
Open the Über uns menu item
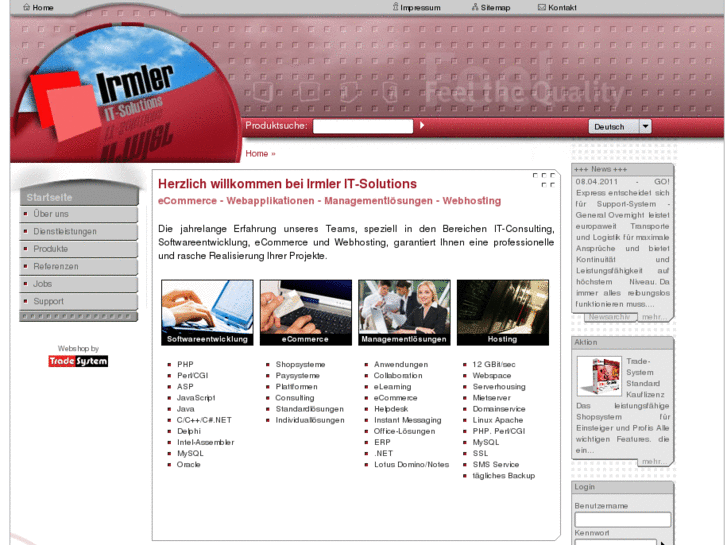79,214
